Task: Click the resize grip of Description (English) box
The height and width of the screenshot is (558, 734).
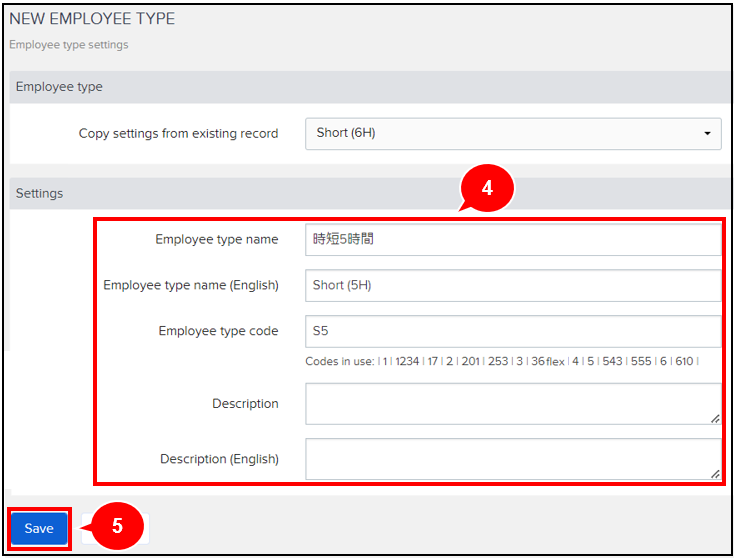Action: (x=715, y=474)
